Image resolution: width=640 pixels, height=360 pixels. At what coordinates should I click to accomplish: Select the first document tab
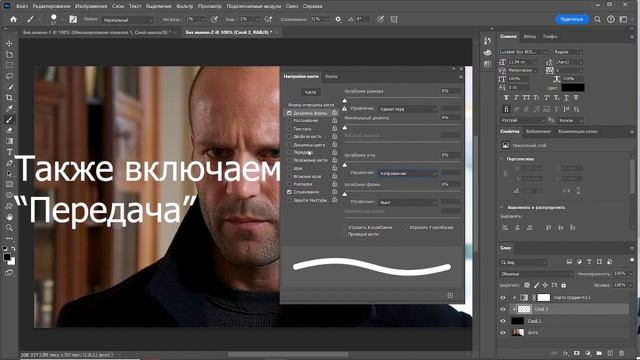click(97, 32)
